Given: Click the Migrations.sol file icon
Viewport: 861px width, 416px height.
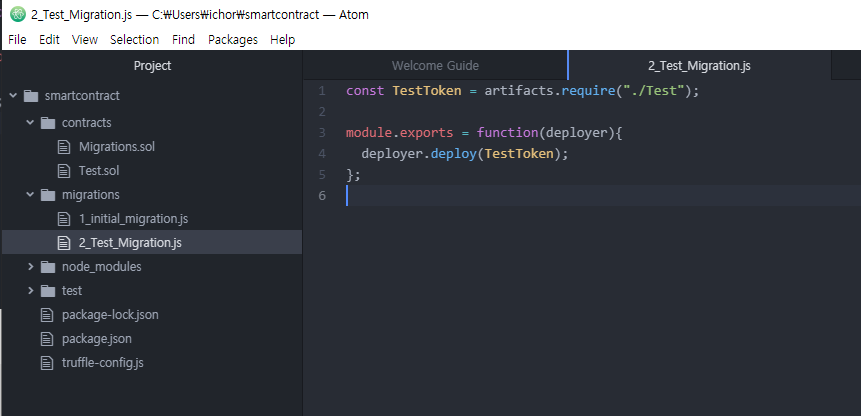Looking at the screenshot, I should (64, 147).
